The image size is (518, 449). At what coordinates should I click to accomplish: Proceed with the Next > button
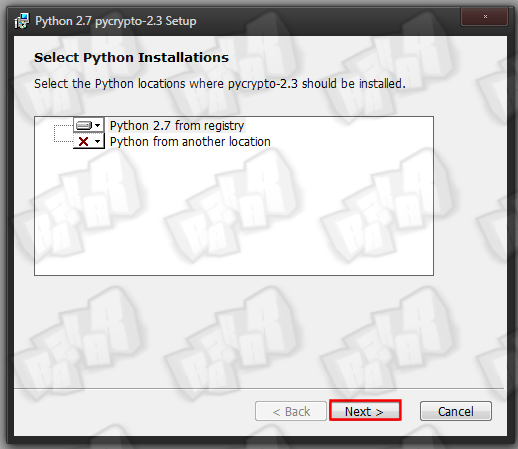tap(365, 411)
